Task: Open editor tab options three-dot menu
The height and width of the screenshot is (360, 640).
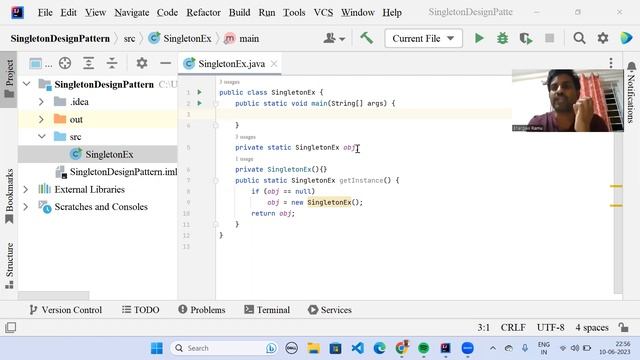Action: 611,63
